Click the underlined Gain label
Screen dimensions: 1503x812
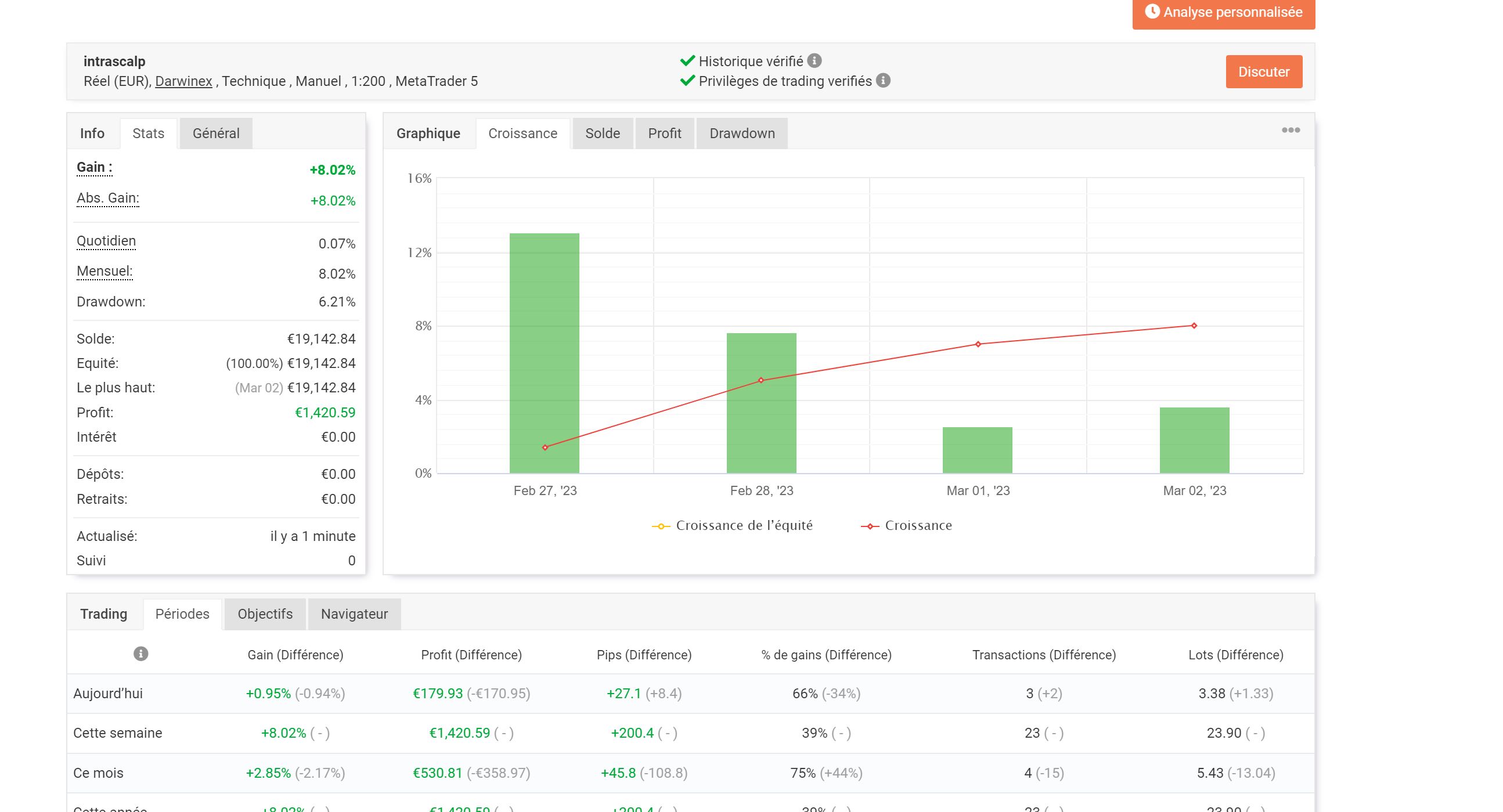tap(94, 167)
